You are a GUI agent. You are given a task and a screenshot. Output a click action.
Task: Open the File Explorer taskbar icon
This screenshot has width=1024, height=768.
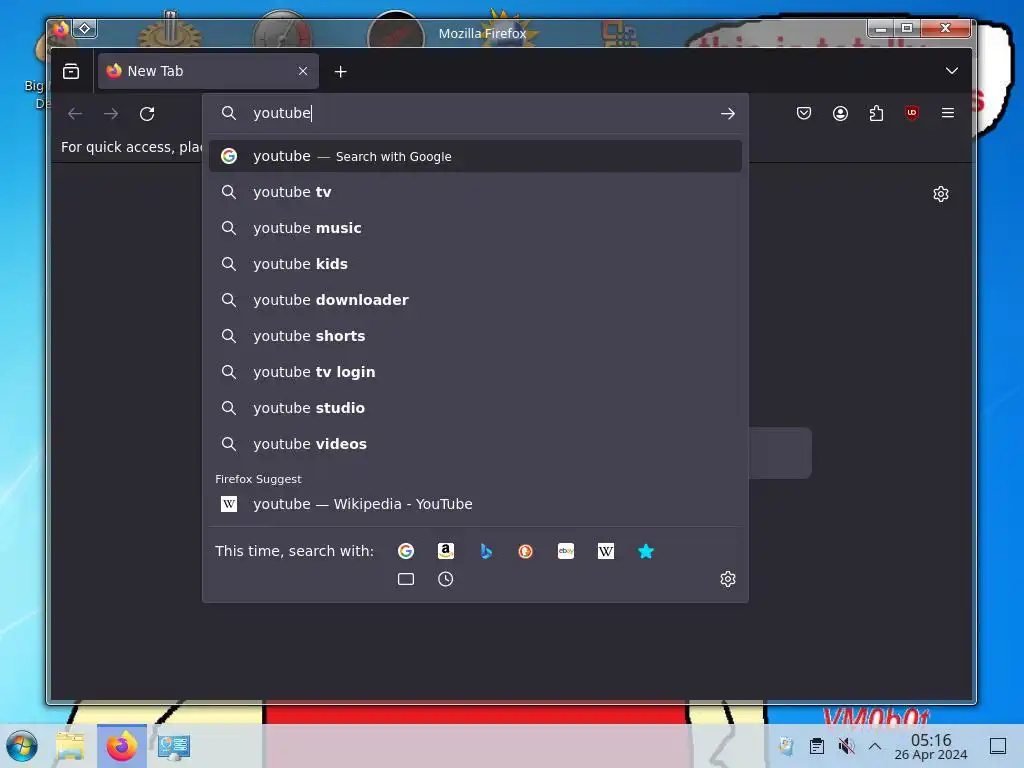[70, 746]
